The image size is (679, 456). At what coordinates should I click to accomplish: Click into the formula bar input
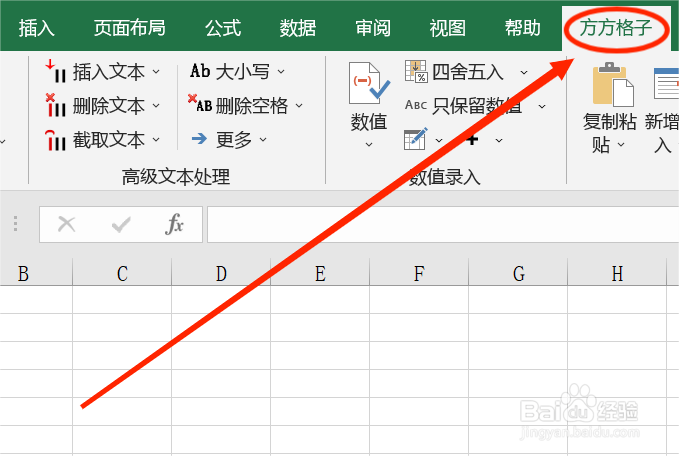(443, 224)
